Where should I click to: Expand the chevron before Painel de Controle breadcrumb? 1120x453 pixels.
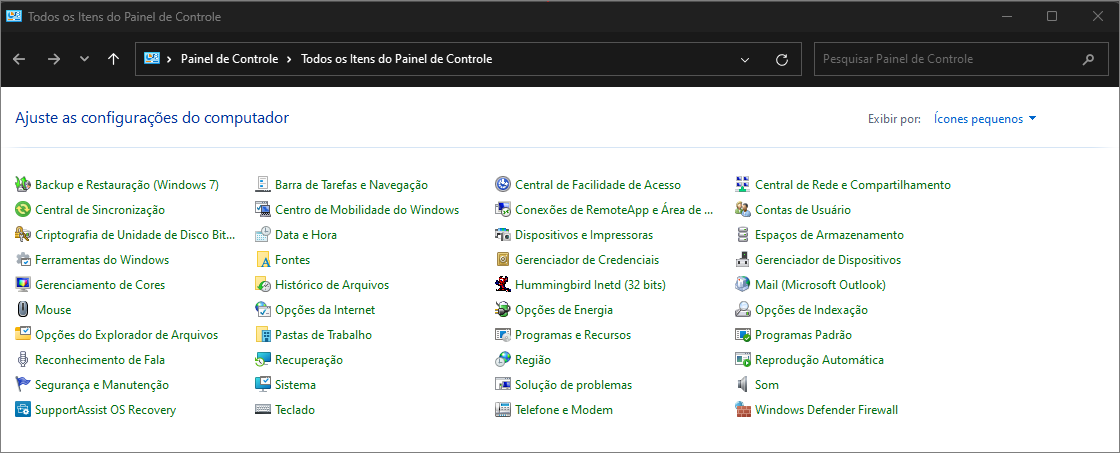point(169,59)
